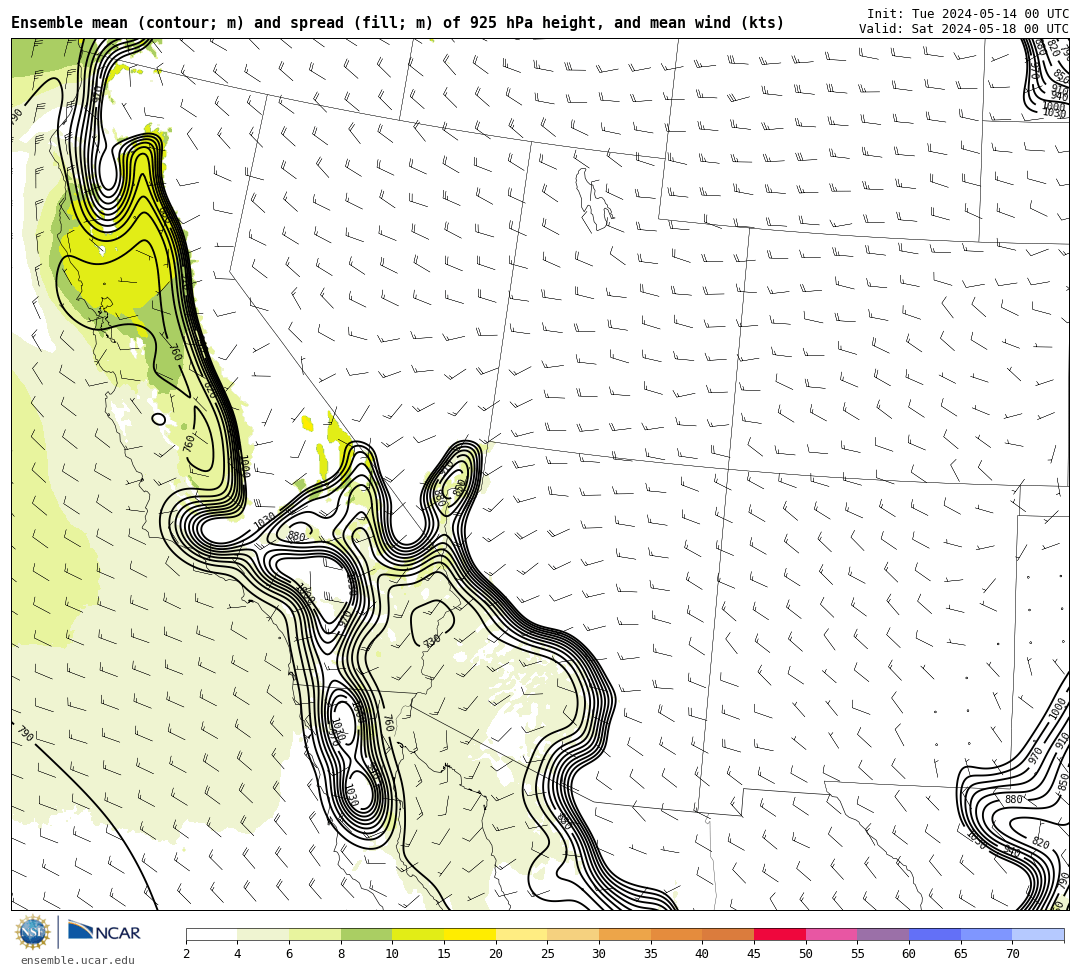Pick the light green 6–8 colorbar swatch
This screenshot has width=1080, height=973.
click(315, 935)
